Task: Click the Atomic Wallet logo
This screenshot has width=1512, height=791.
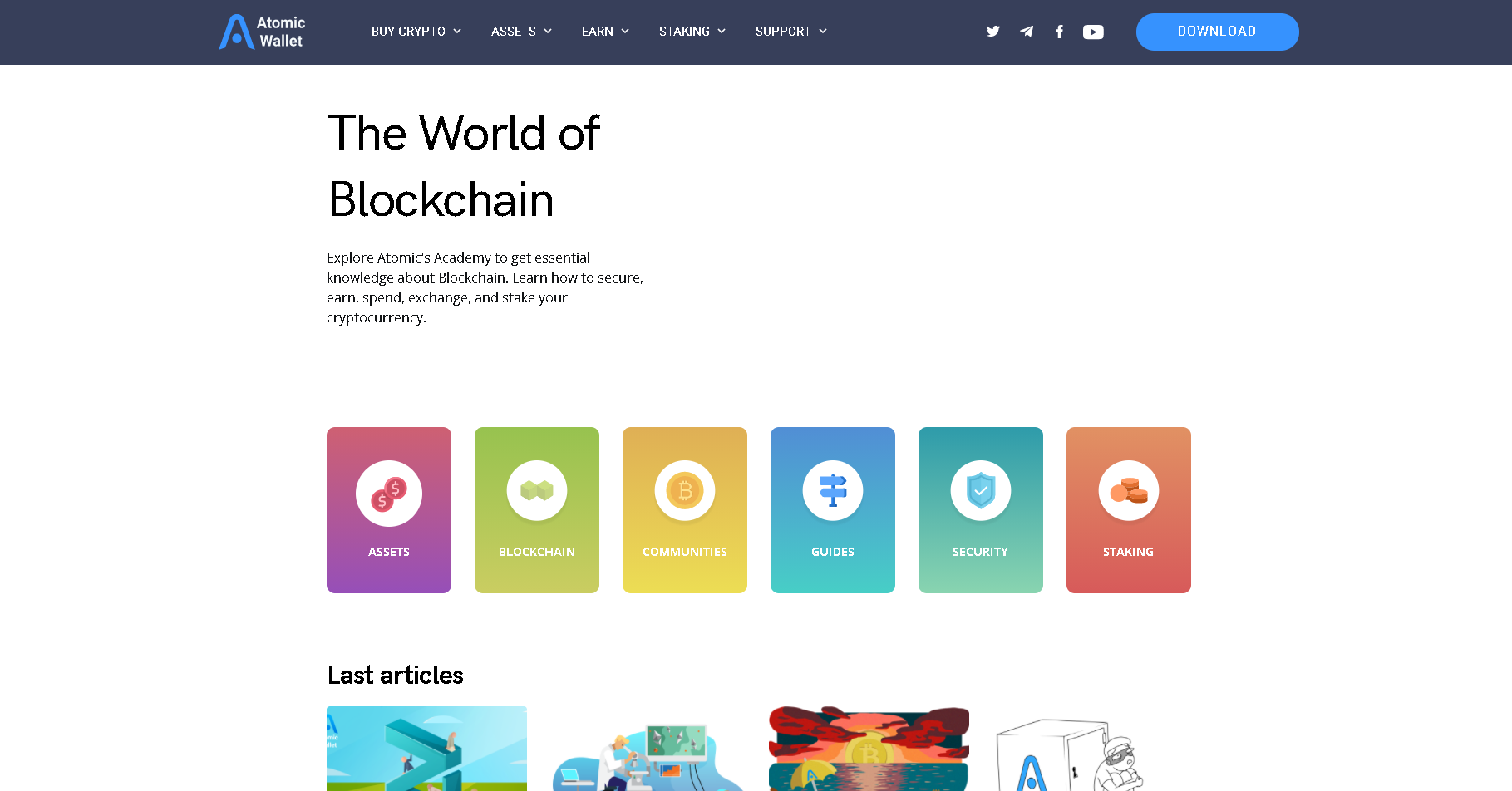Action: (262, 32)
